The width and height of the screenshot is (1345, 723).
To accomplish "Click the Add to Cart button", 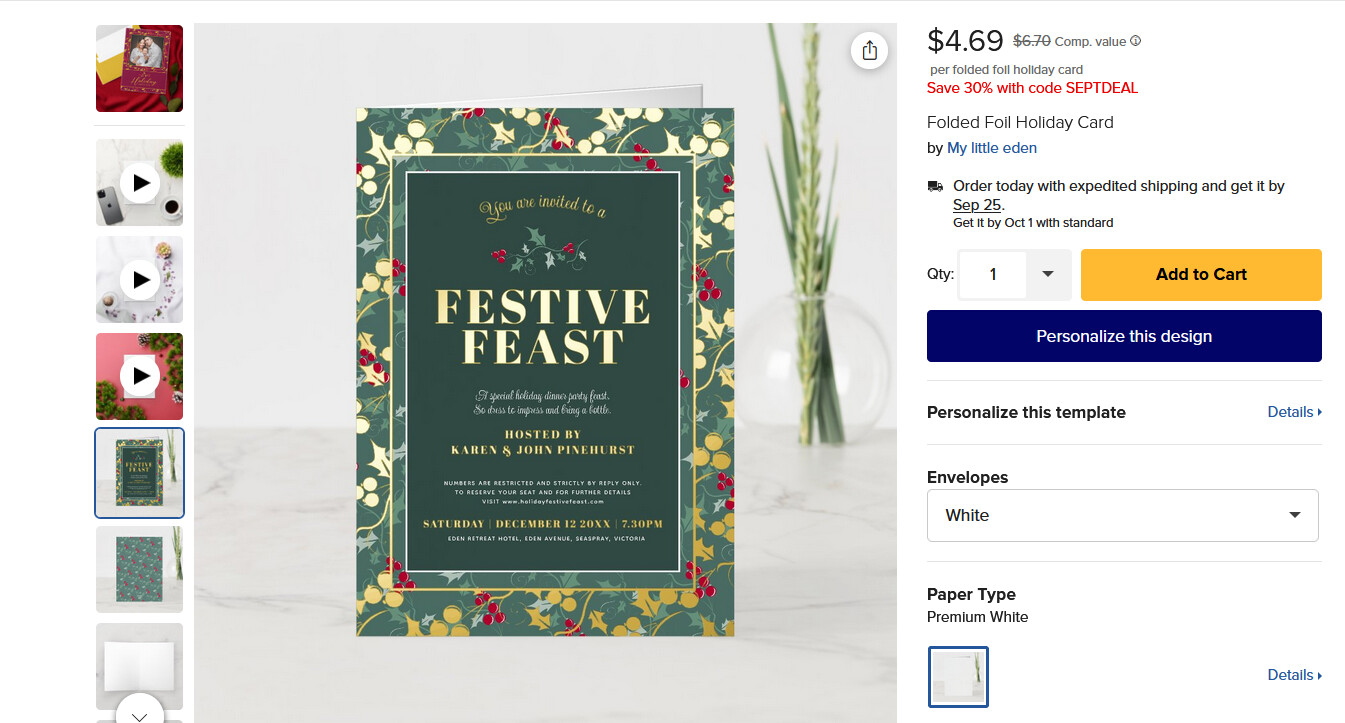I will click(1201, 274).
